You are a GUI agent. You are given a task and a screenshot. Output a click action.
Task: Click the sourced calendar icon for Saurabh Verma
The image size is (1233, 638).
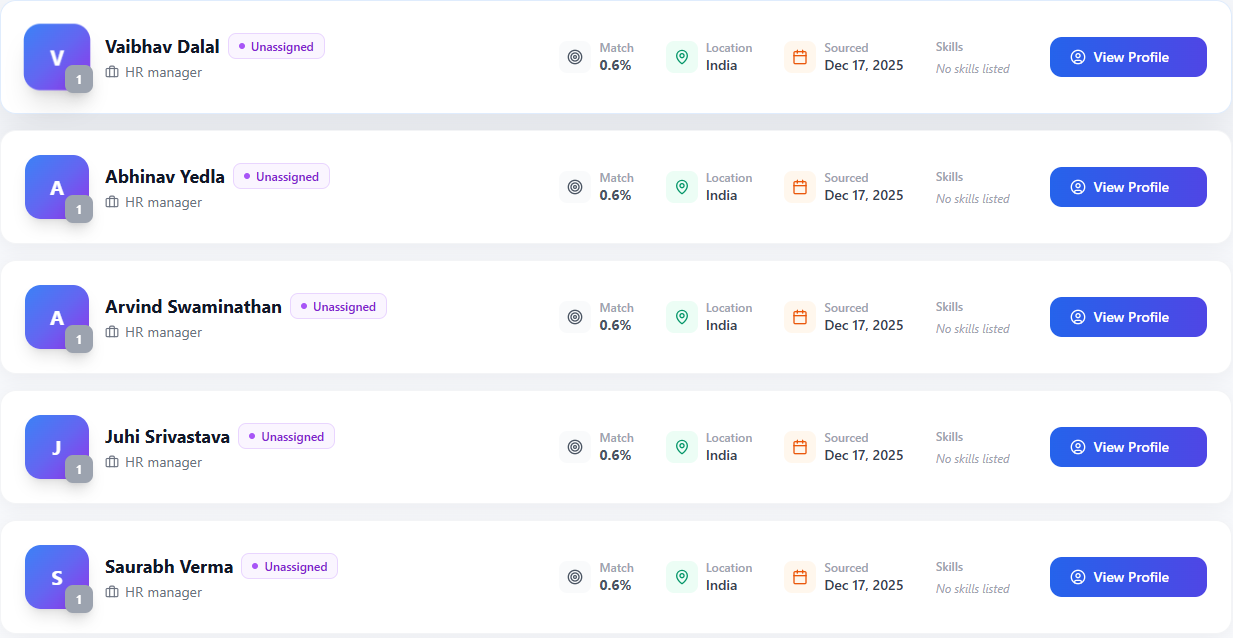(800, 577)
